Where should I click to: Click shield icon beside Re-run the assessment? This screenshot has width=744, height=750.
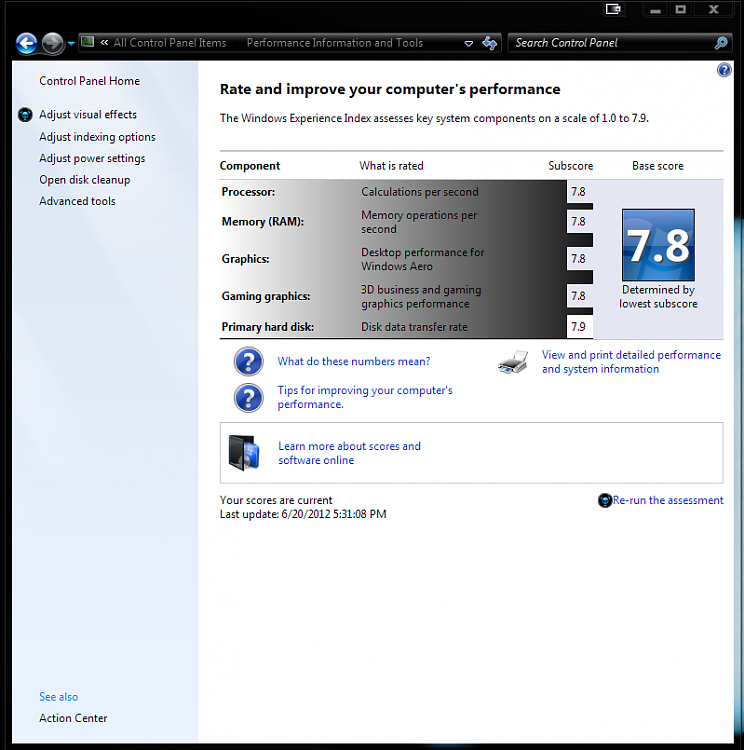tap(605, 500)
